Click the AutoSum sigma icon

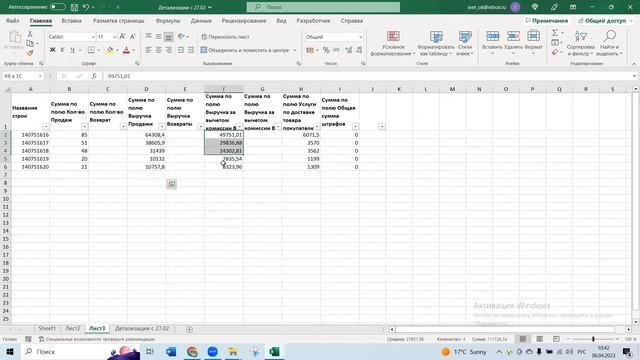[555, 33]
